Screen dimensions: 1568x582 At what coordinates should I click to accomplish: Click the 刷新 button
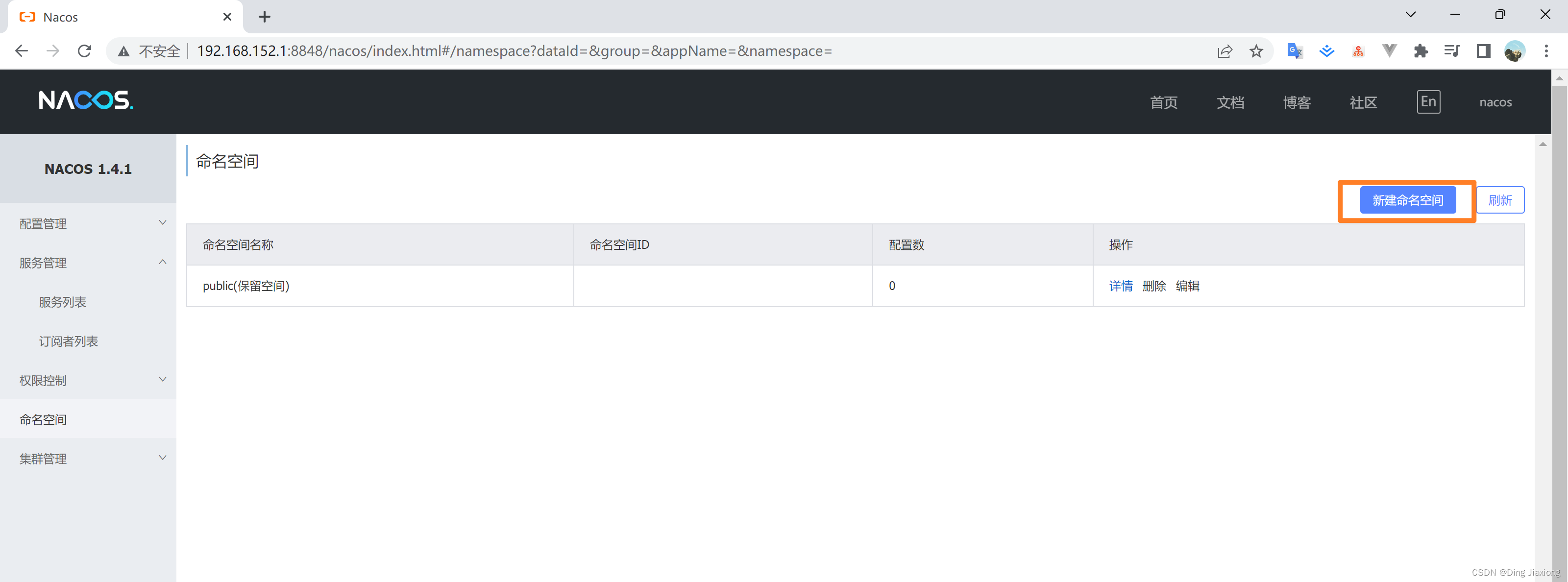point(1500,200)
